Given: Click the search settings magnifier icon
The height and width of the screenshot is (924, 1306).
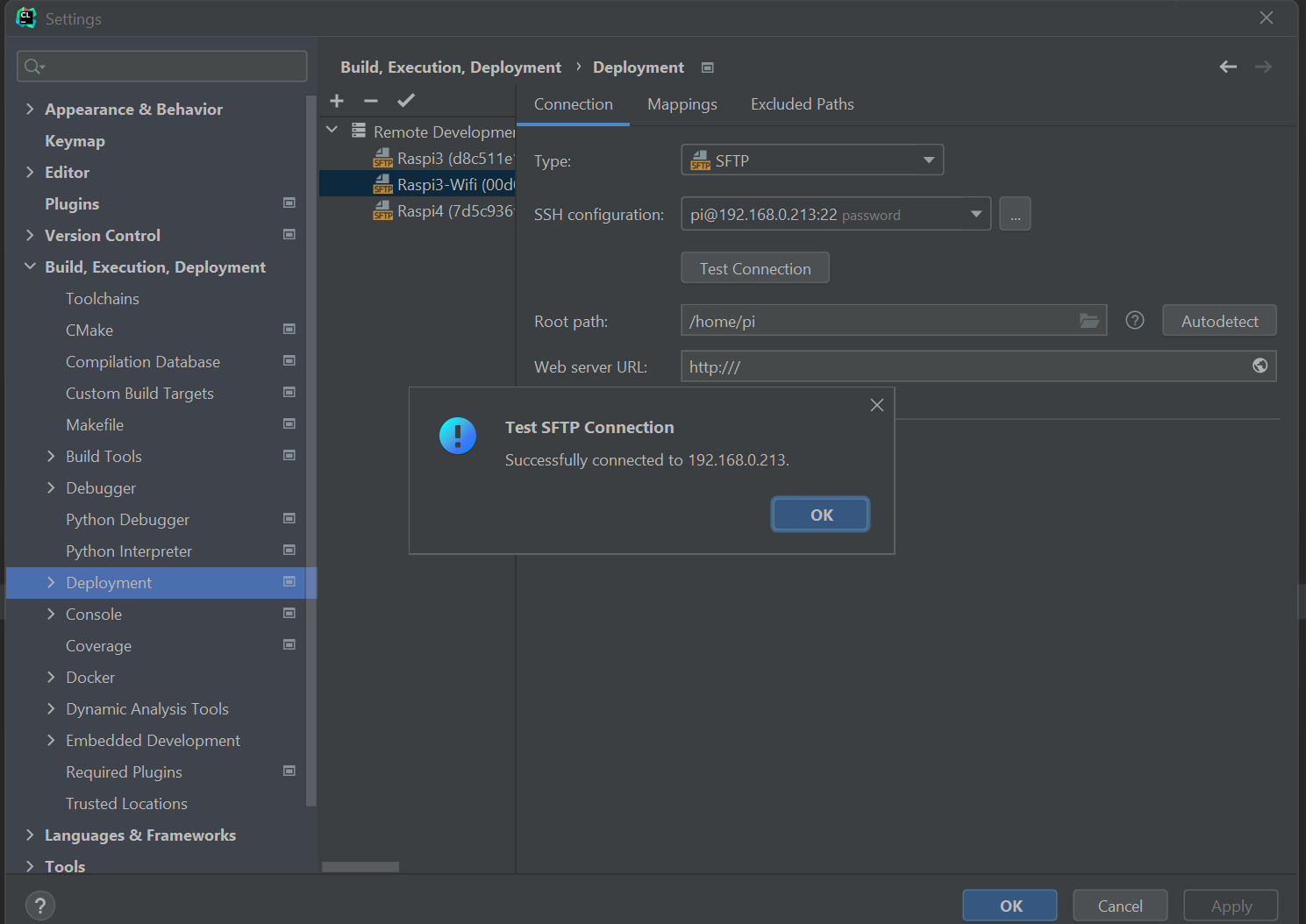Looking at the screenshot, I should [x=33, y=67].
